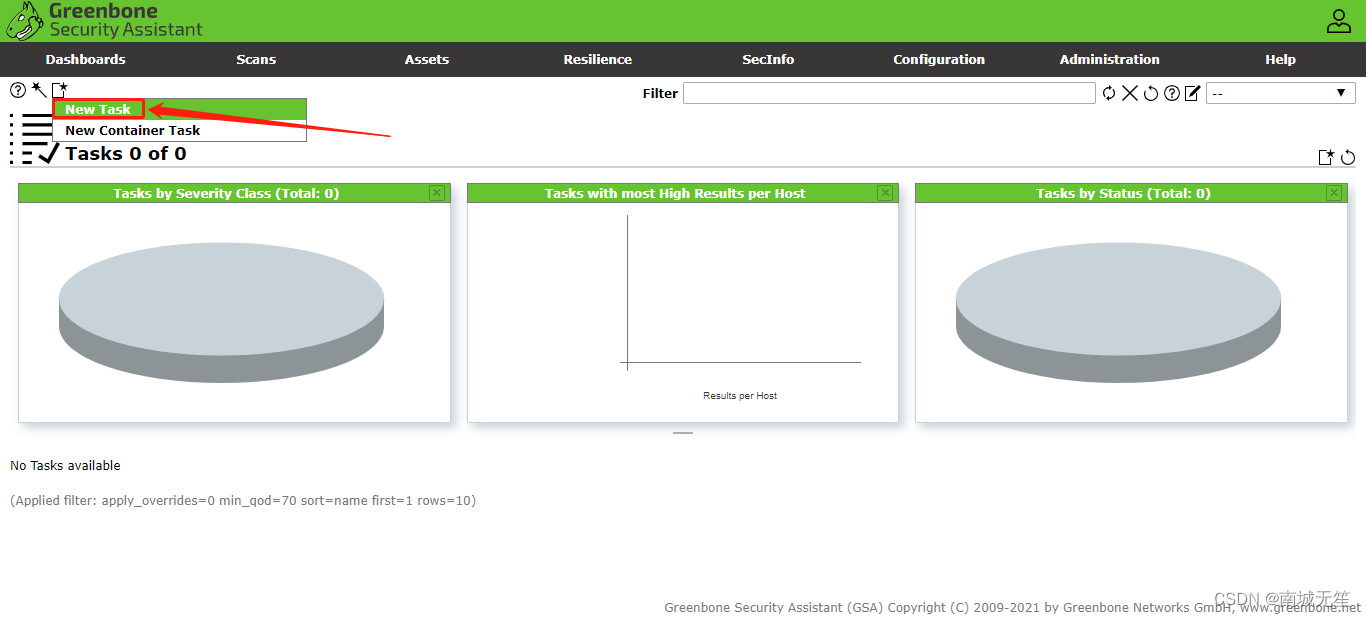Open the SecInfo menu
Image resolution: width=1366 pixels, height=617 pixels.
coord(768,59)
